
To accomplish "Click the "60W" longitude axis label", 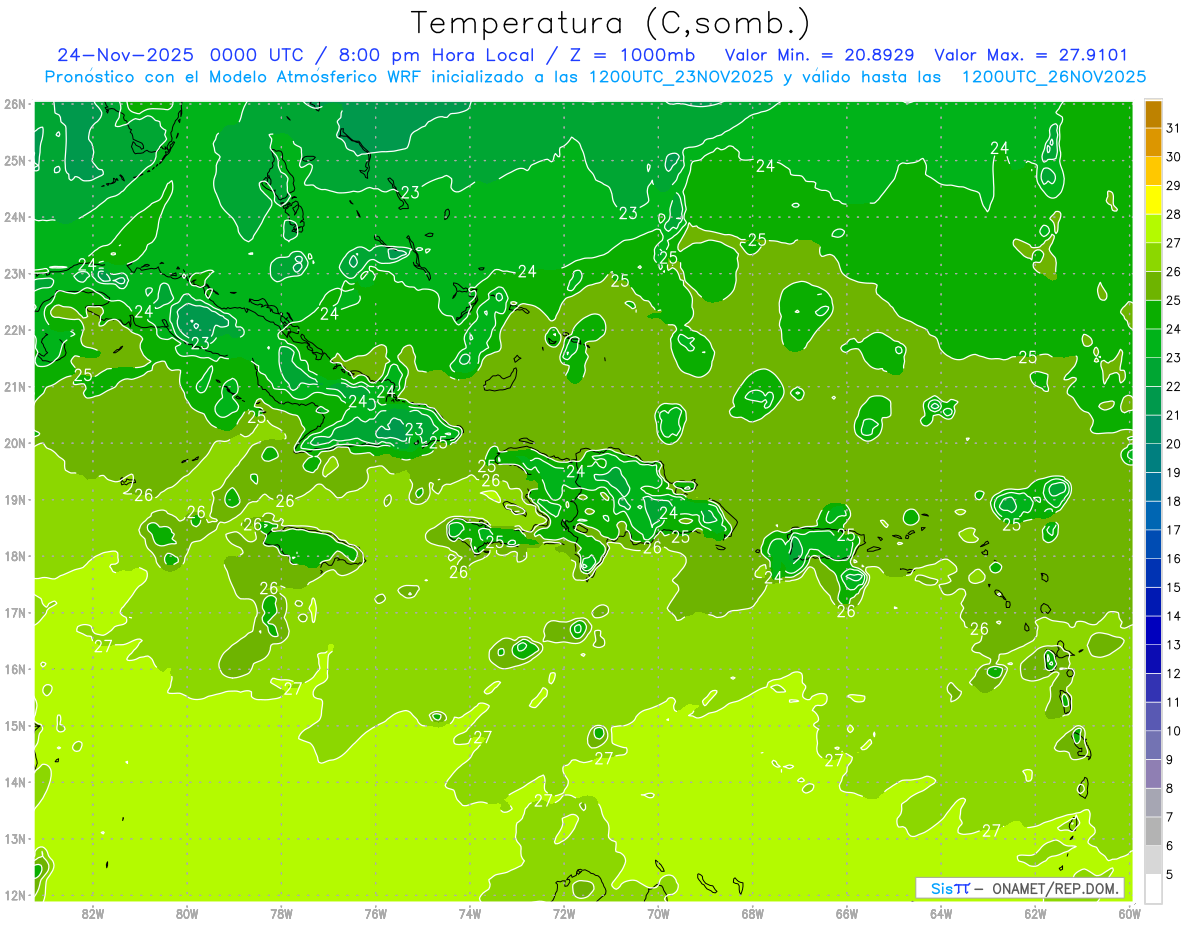I will tap(1130, 913).
